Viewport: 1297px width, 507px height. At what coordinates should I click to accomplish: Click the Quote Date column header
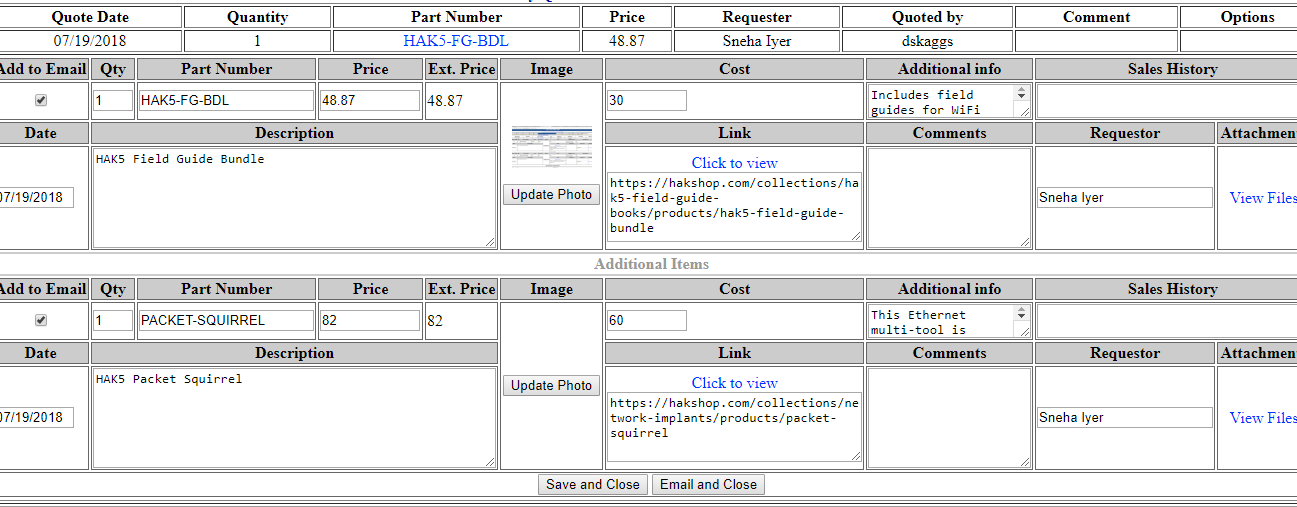point(90,17)
